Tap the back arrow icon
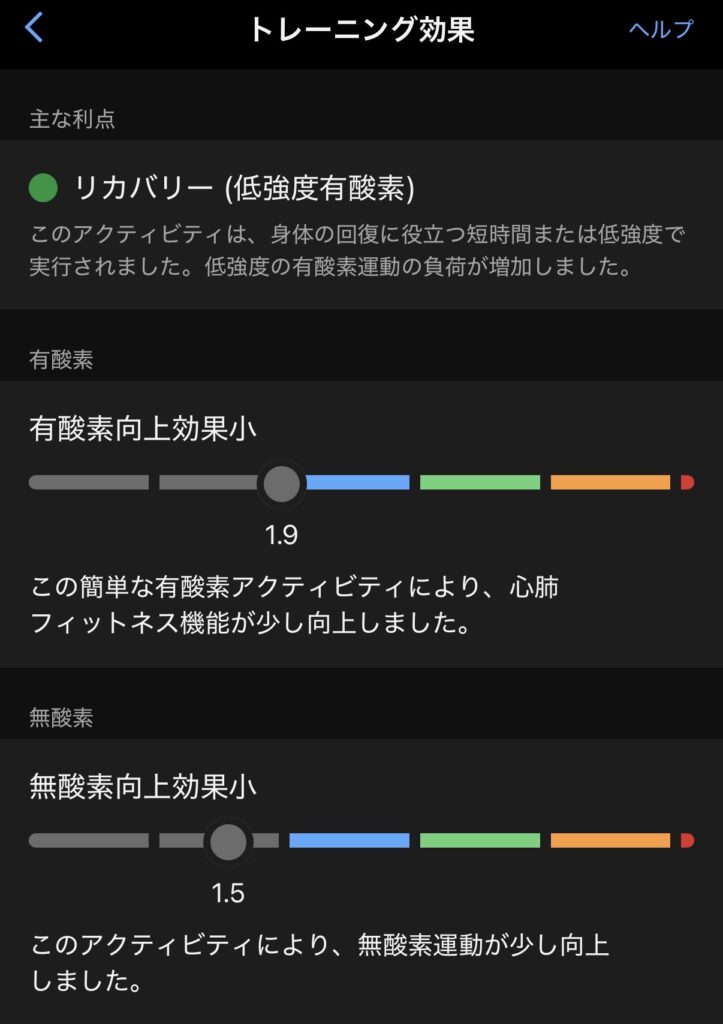This screenshot has height=1024, width=723. click(x=34, y=28)
